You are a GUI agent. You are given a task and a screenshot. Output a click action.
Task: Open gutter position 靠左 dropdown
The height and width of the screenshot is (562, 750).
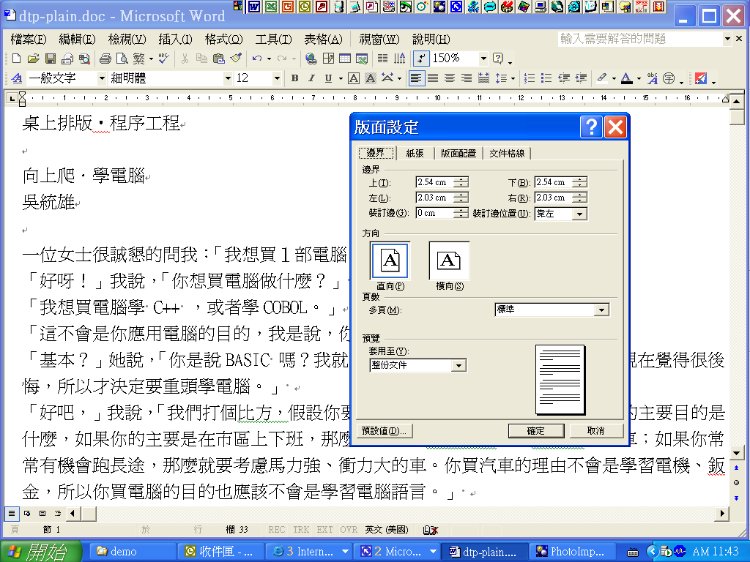(x=579, y=214)
